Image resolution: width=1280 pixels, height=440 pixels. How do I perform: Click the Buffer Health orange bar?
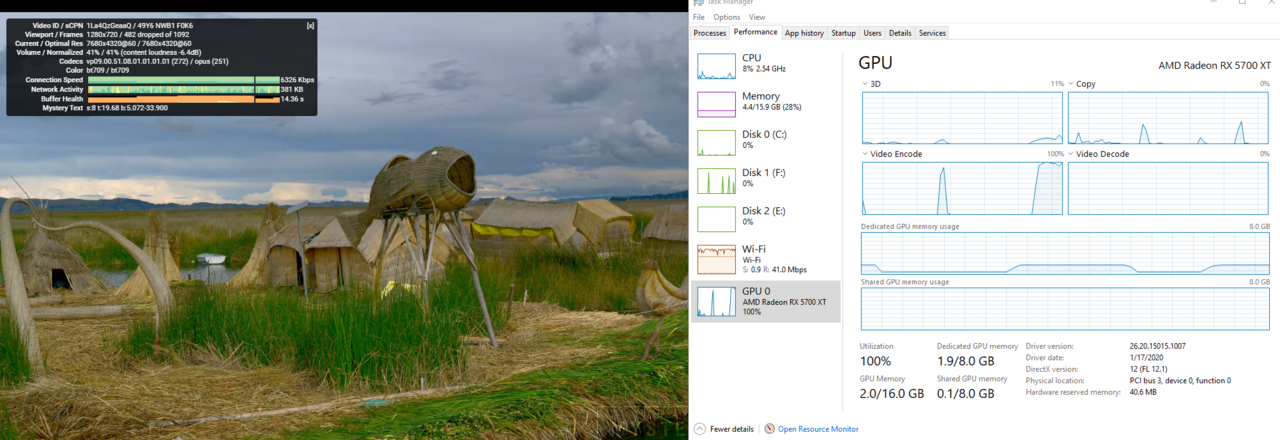[183, 99]
